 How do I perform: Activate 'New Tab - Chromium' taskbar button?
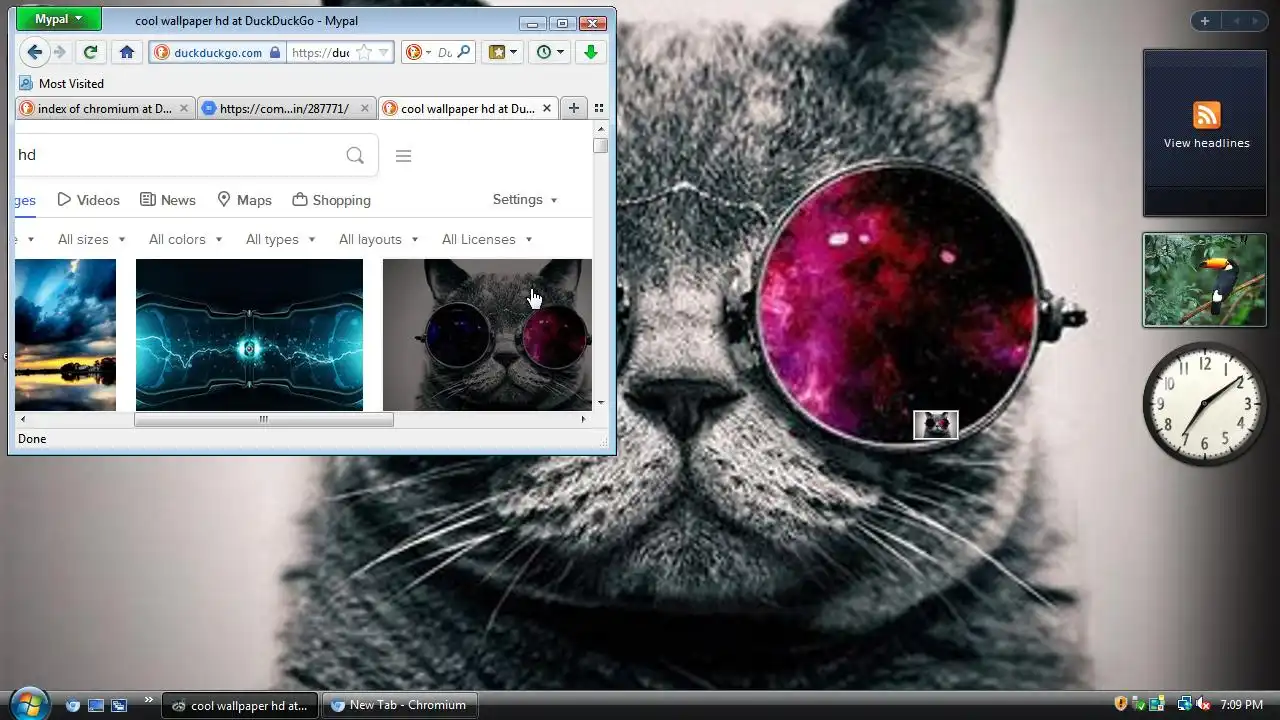[402, 705]
